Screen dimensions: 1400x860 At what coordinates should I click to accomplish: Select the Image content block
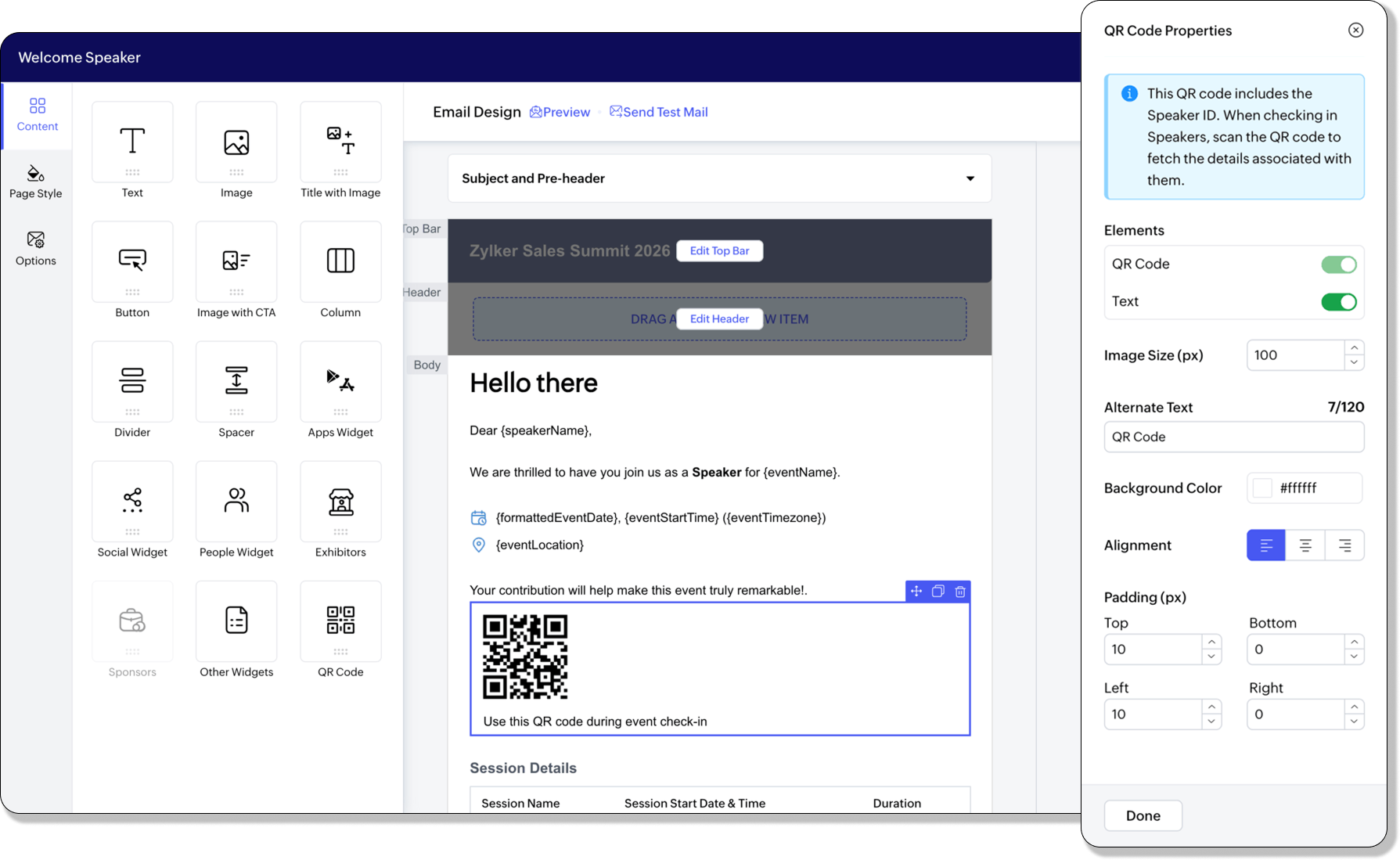pyautogui.click(x=236, y=142)
